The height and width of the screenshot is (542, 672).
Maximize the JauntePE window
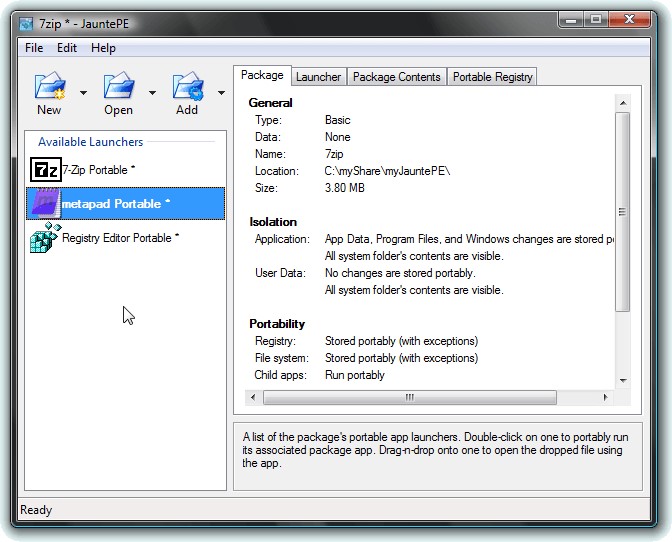(x=596, y=19)
